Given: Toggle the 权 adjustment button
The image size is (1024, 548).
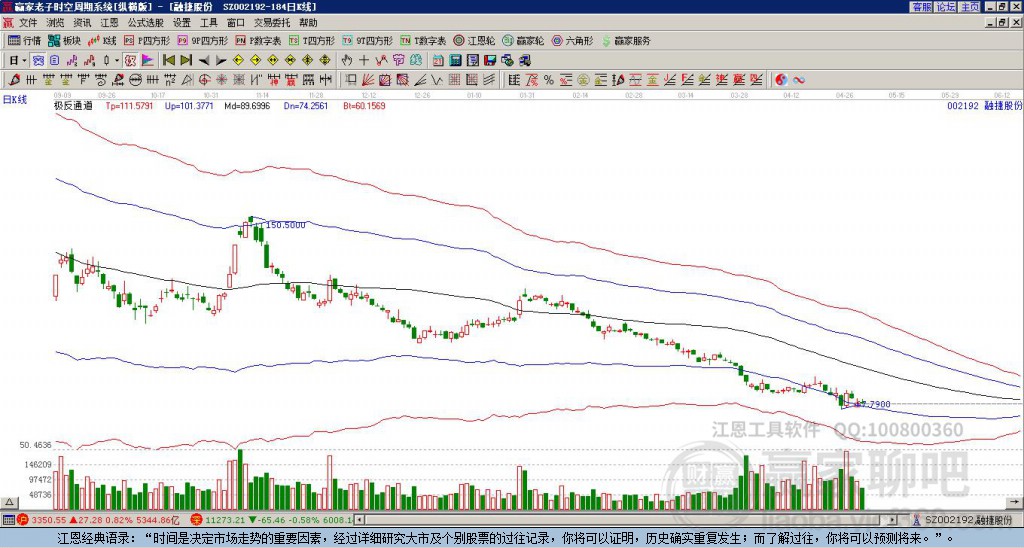Looking at the screenshot, I should pyautogui.click(x=130, y=61).
